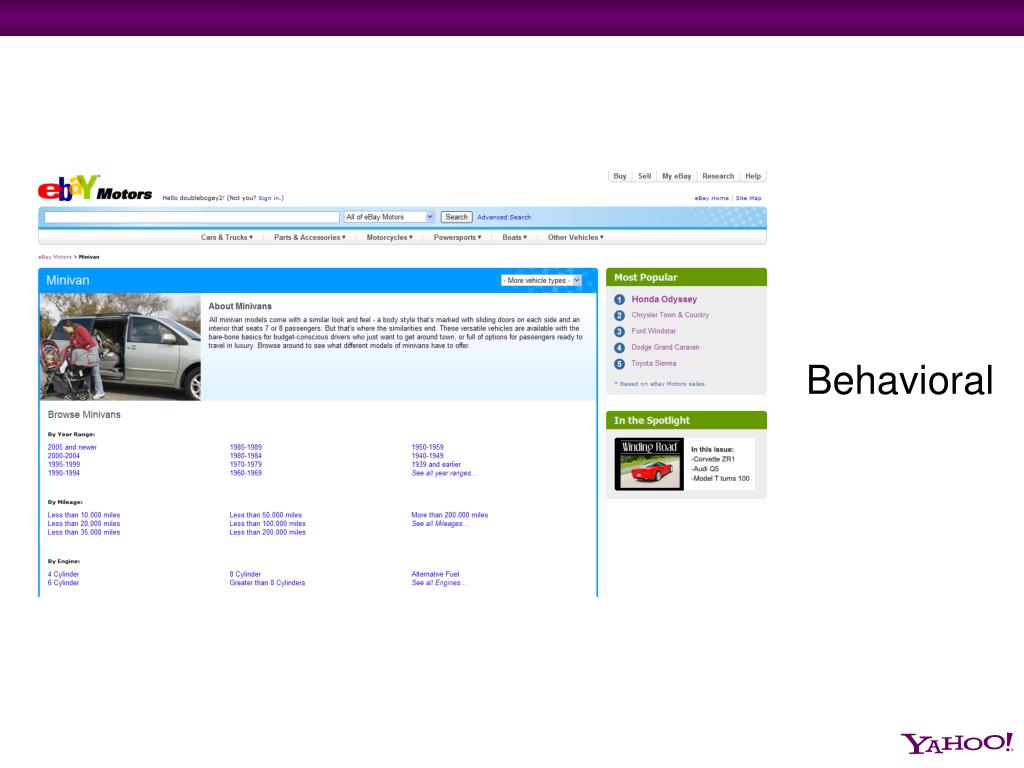Browse minivans from 1960-1969
Image resolution: width=1024 pixels, height=768 pixels.
click(x=246, y=473)
